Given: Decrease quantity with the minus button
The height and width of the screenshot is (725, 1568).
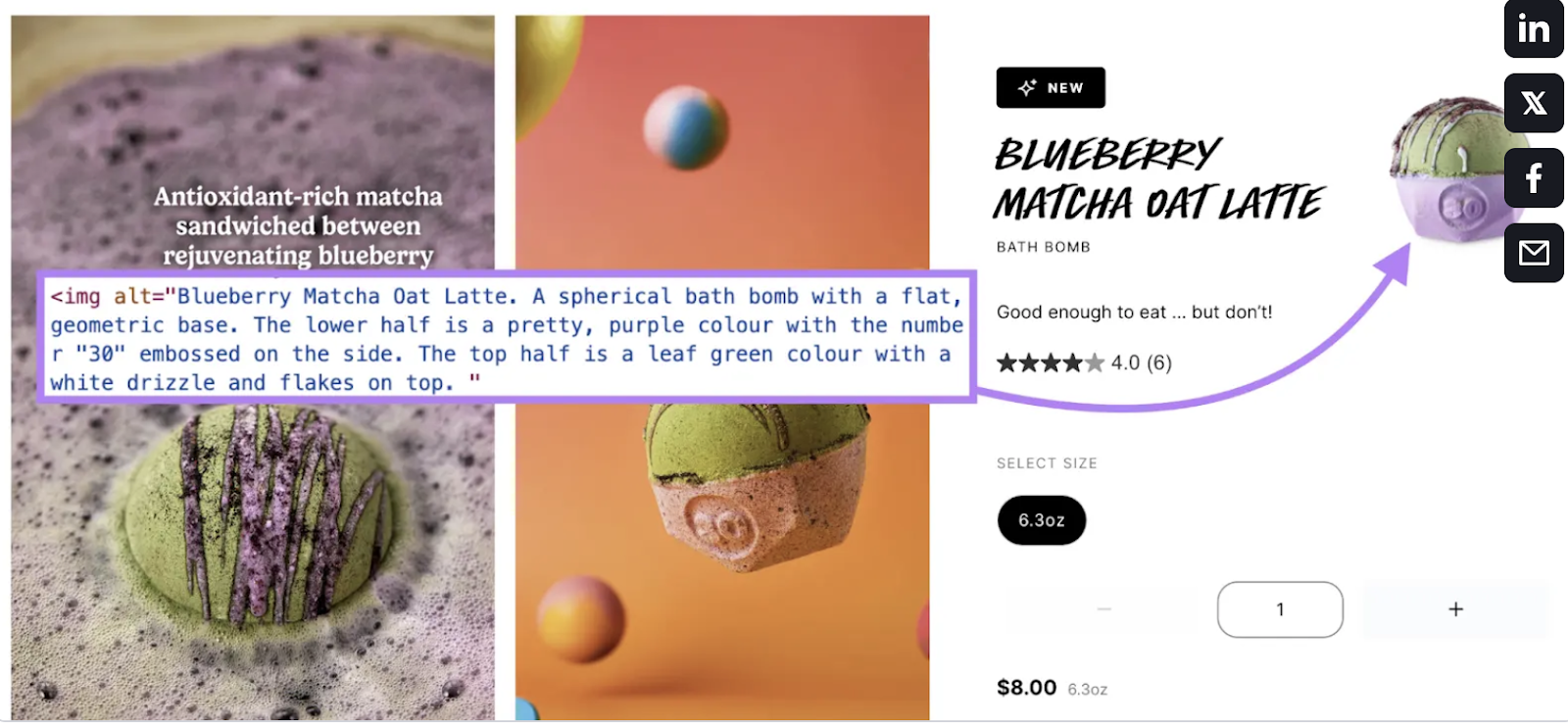Looking at the screenshot, I should tap(1104, 609).
